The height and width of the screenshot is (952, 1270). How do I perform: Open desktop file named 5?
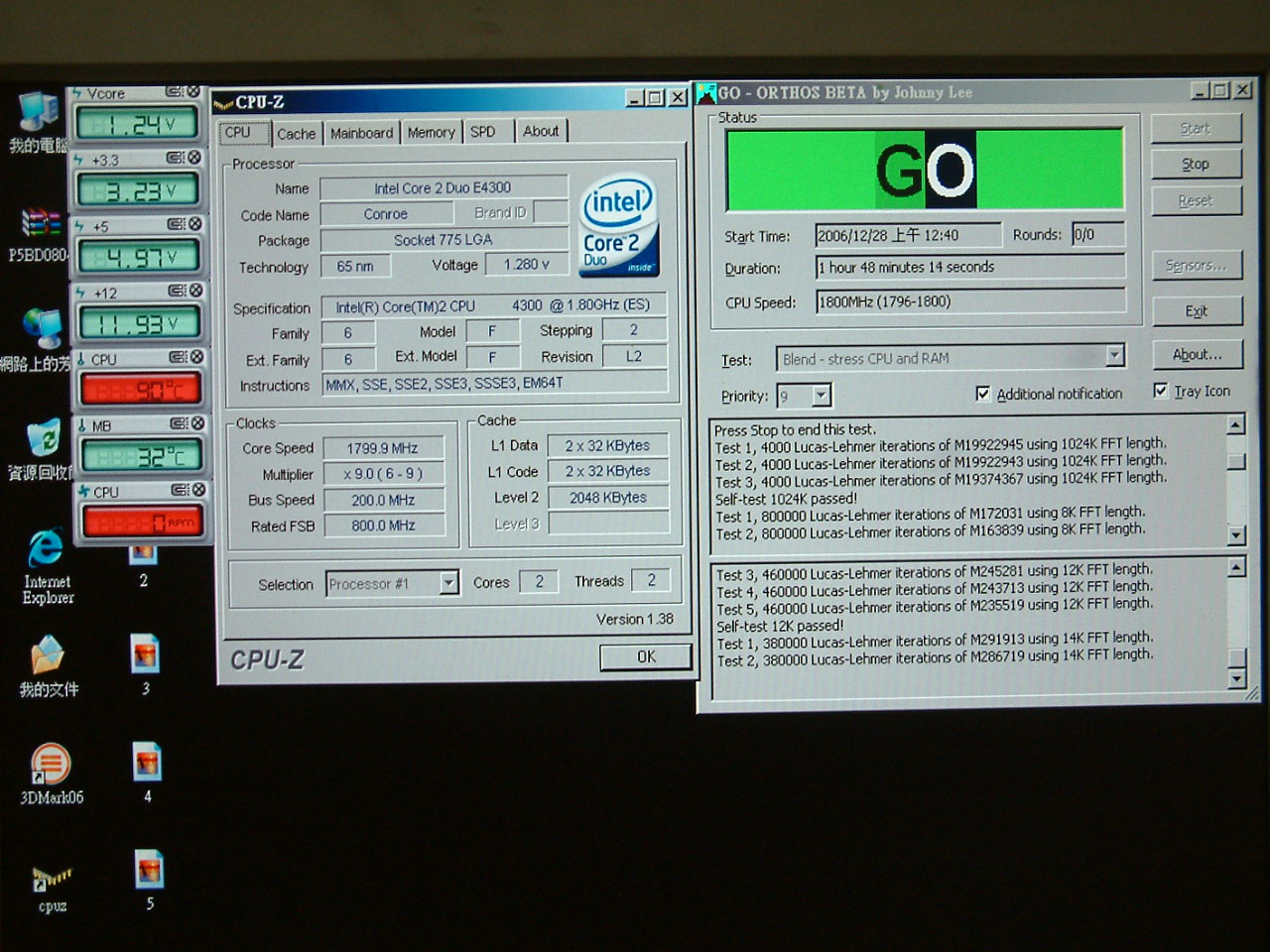click(149, 880)
